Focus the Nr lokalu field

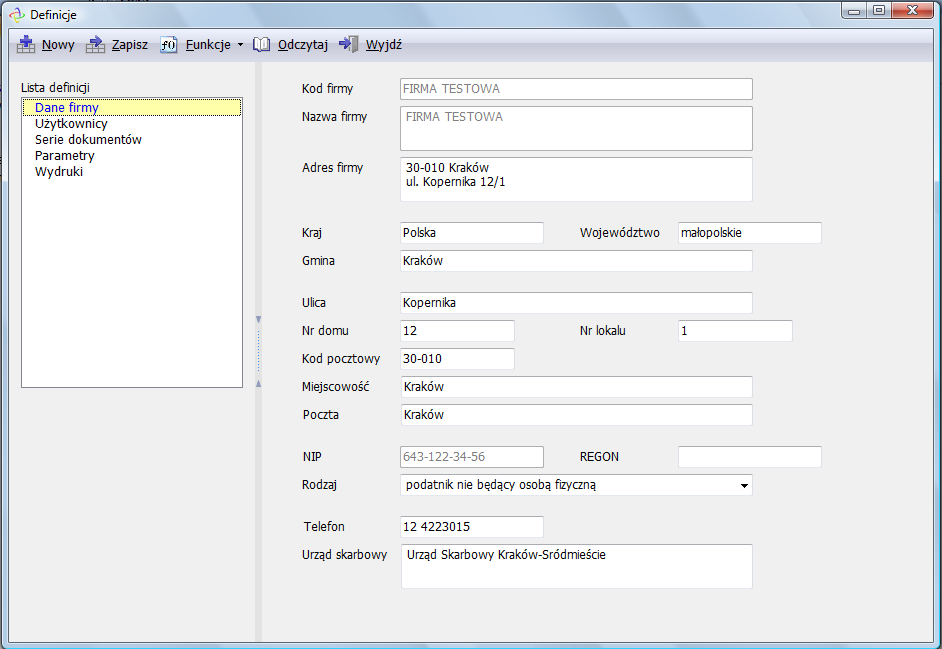coord(735,331)
